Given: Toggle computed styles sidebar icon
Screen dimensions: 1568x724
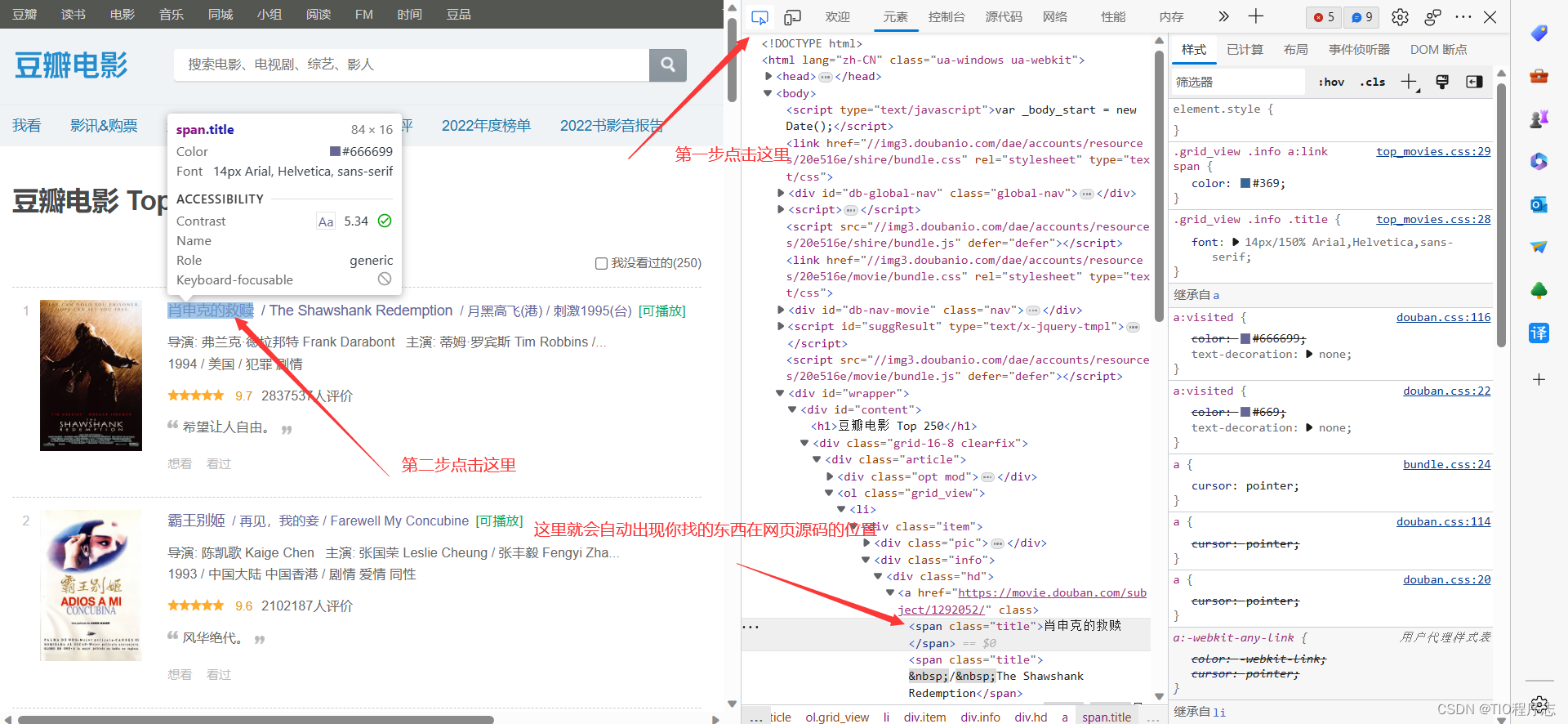Looking at the screenshot, I should pyautogui.click(x=1474, y=82).
